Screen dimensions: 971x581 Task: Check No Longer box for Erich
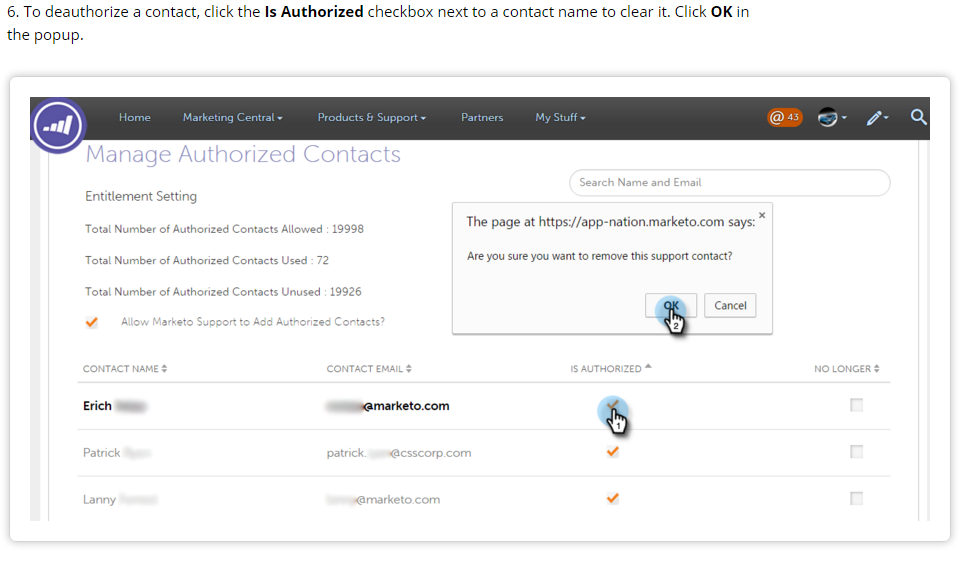856,405
